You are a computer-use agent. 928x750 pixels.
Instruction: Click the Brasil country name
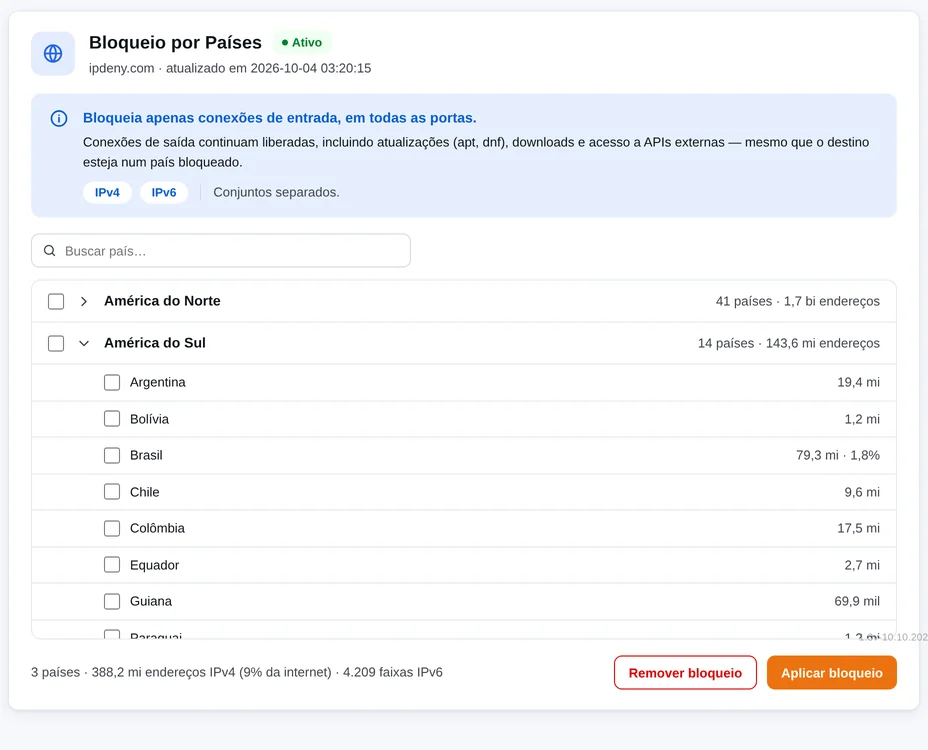pos(146,455)
